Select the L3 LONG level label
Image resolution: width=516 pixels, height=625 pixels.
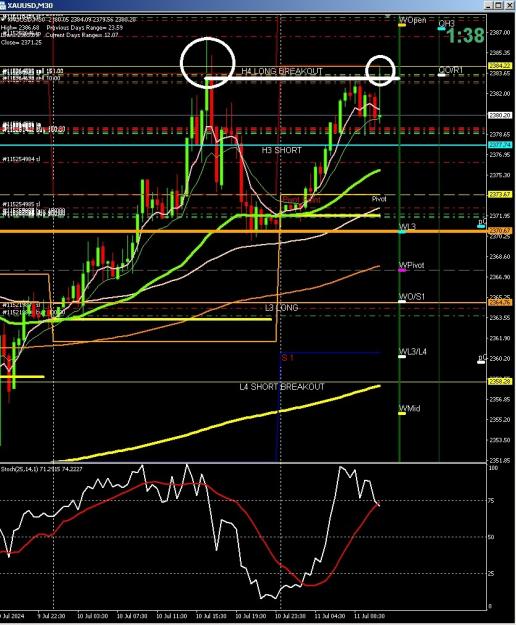tap(281, 308)
